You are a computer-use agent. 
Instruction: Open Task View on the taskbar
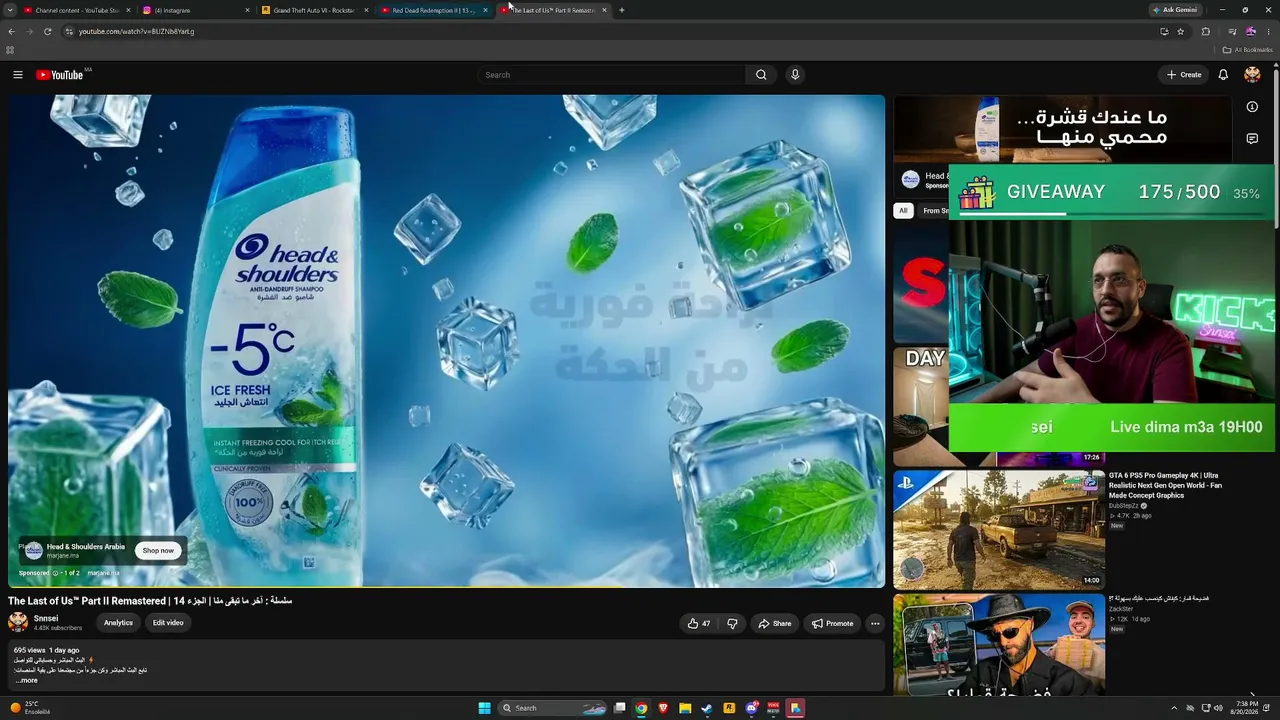click(620, 708)
